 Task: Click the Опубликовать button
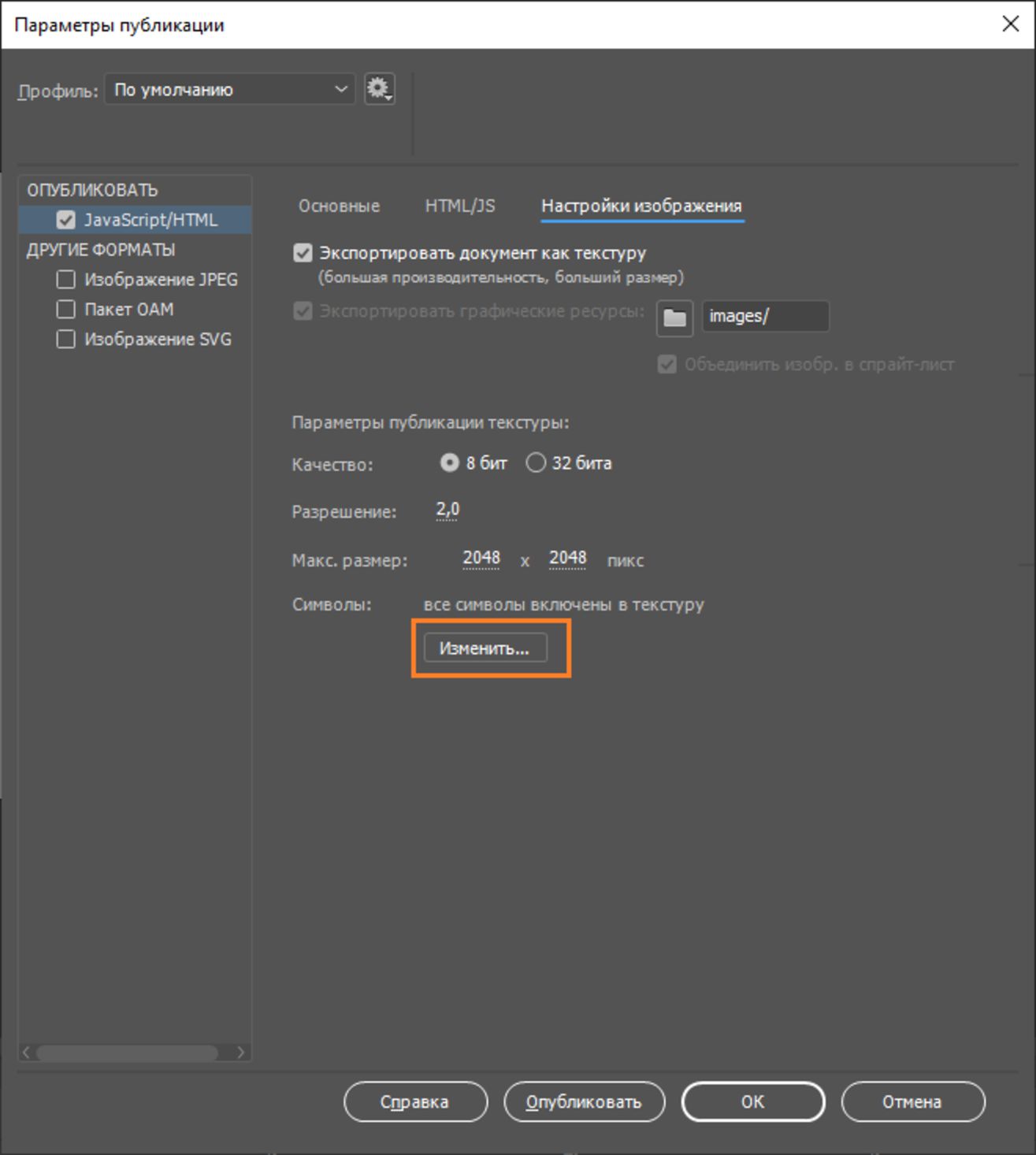pyautogui.click(x=584, y=1102)
